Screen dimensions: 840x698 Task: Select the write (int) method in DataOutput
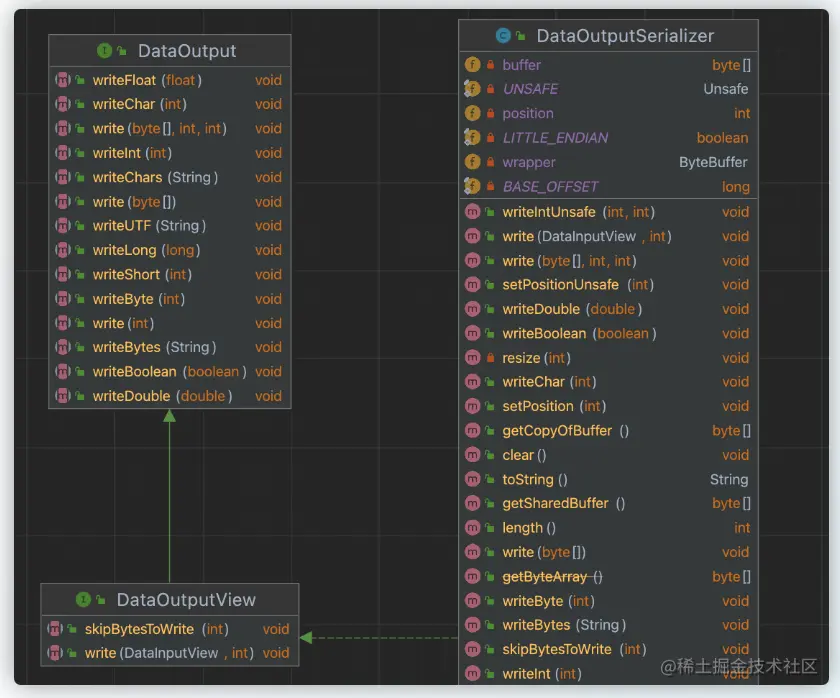170,323
